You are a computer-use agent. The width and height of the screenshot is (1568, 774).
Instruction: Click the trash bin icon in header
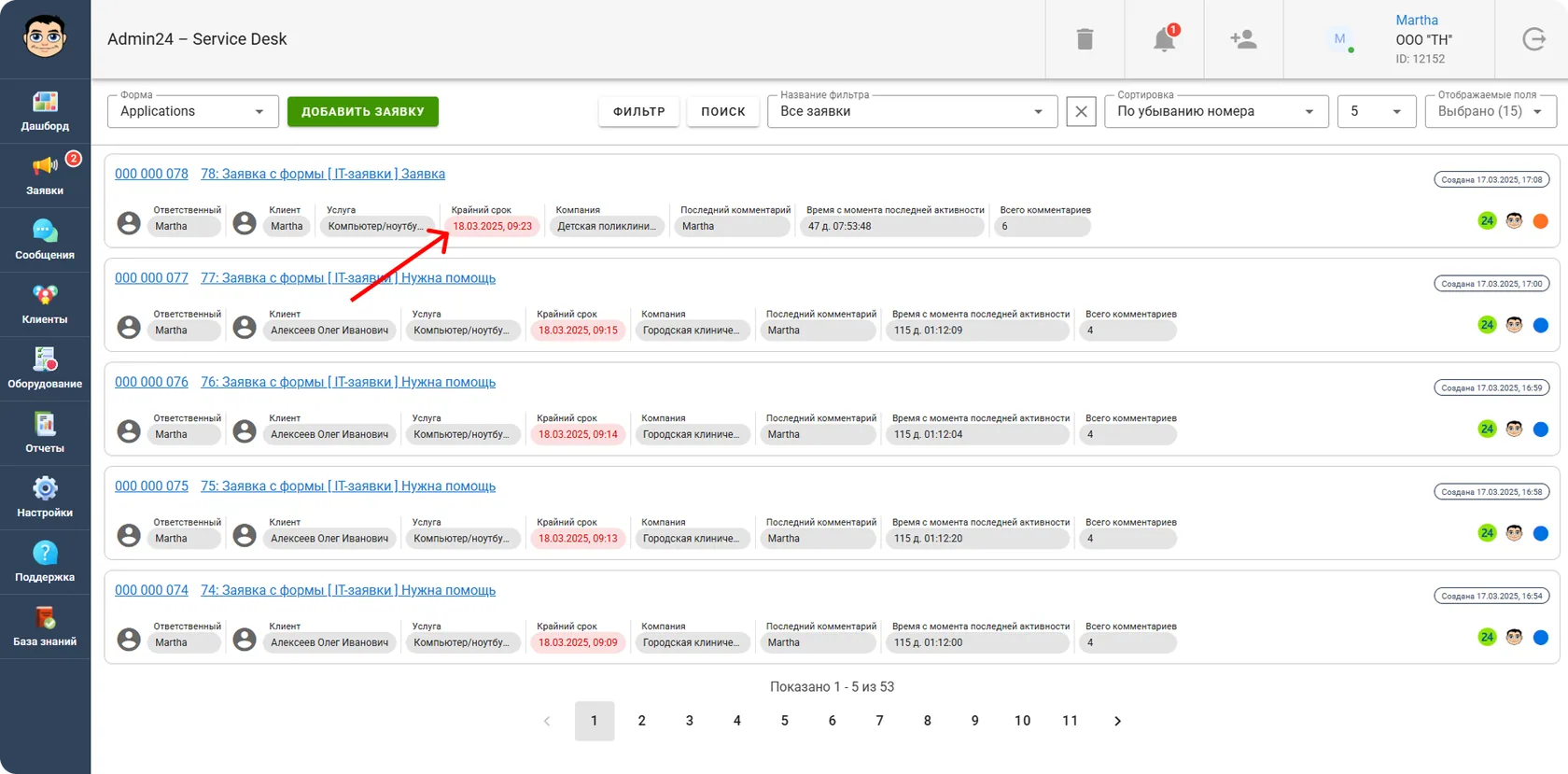click(1085, 39)
